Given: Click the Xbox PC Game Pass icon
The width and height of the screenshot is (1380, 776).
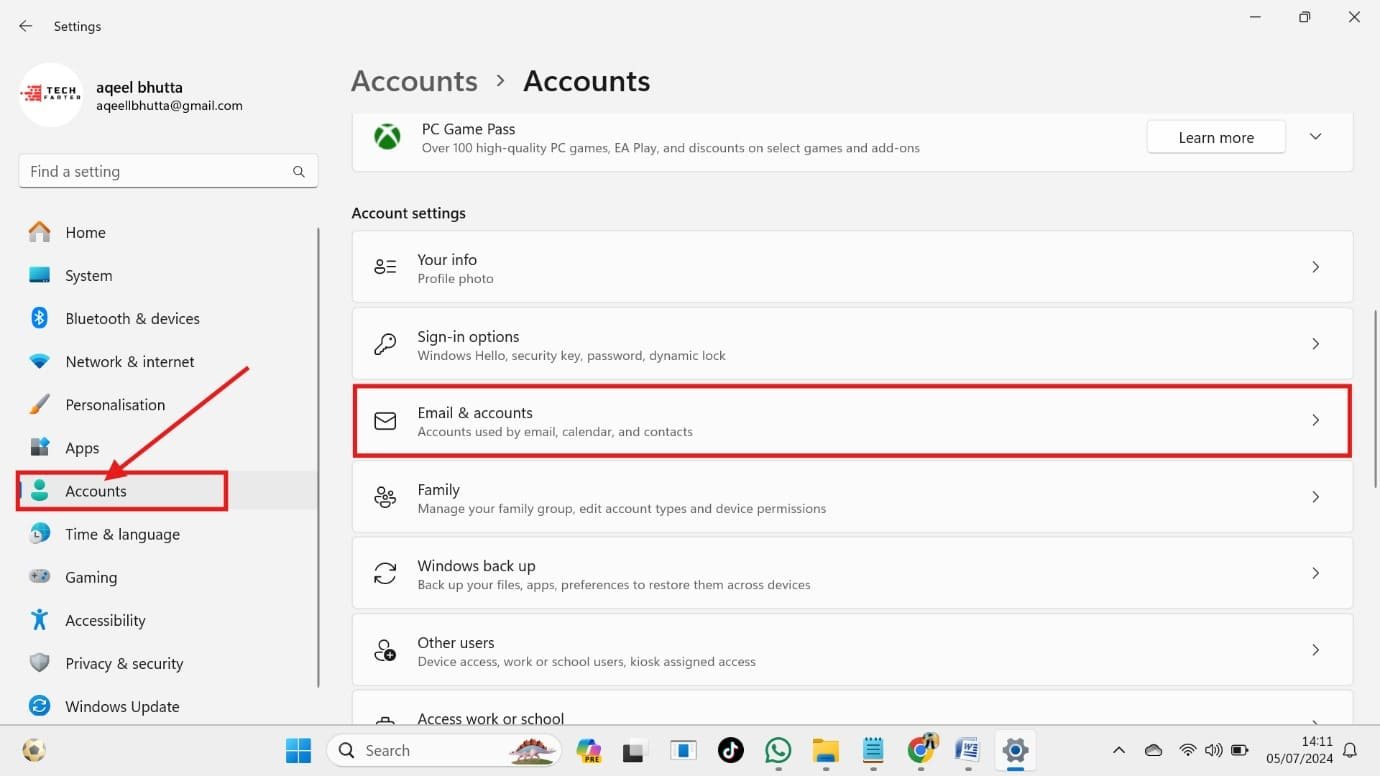Looking at the screenshot, I should click(387, 137).
